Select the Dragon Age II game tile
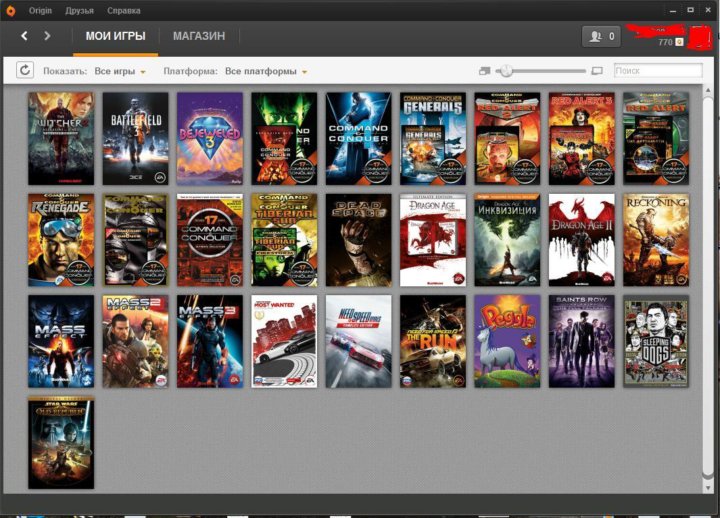720x518 pixels. click(x=582, y=240)
